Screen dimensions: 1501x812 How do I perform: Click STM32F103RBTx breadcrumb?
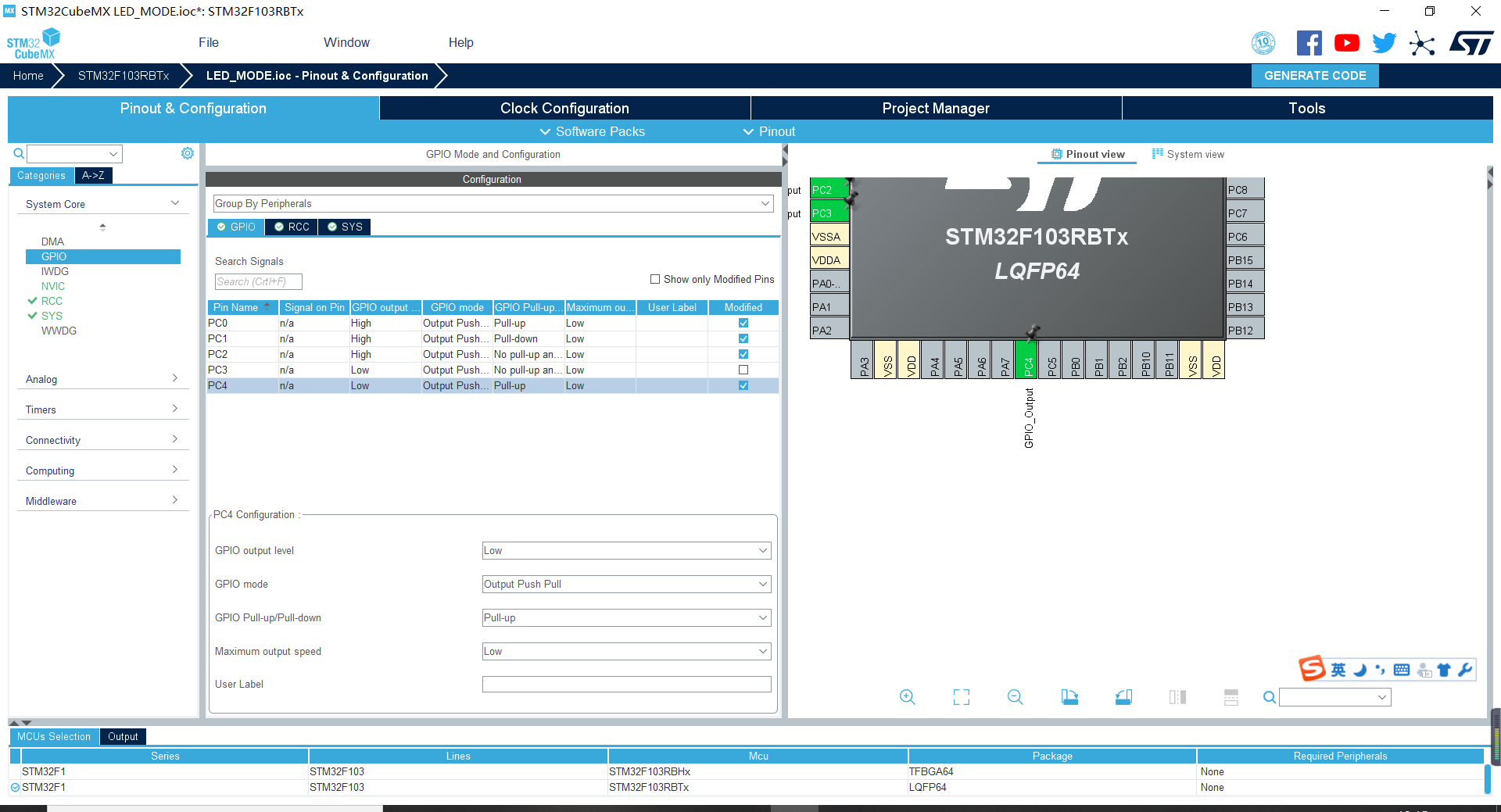click(x=124, y=76)
